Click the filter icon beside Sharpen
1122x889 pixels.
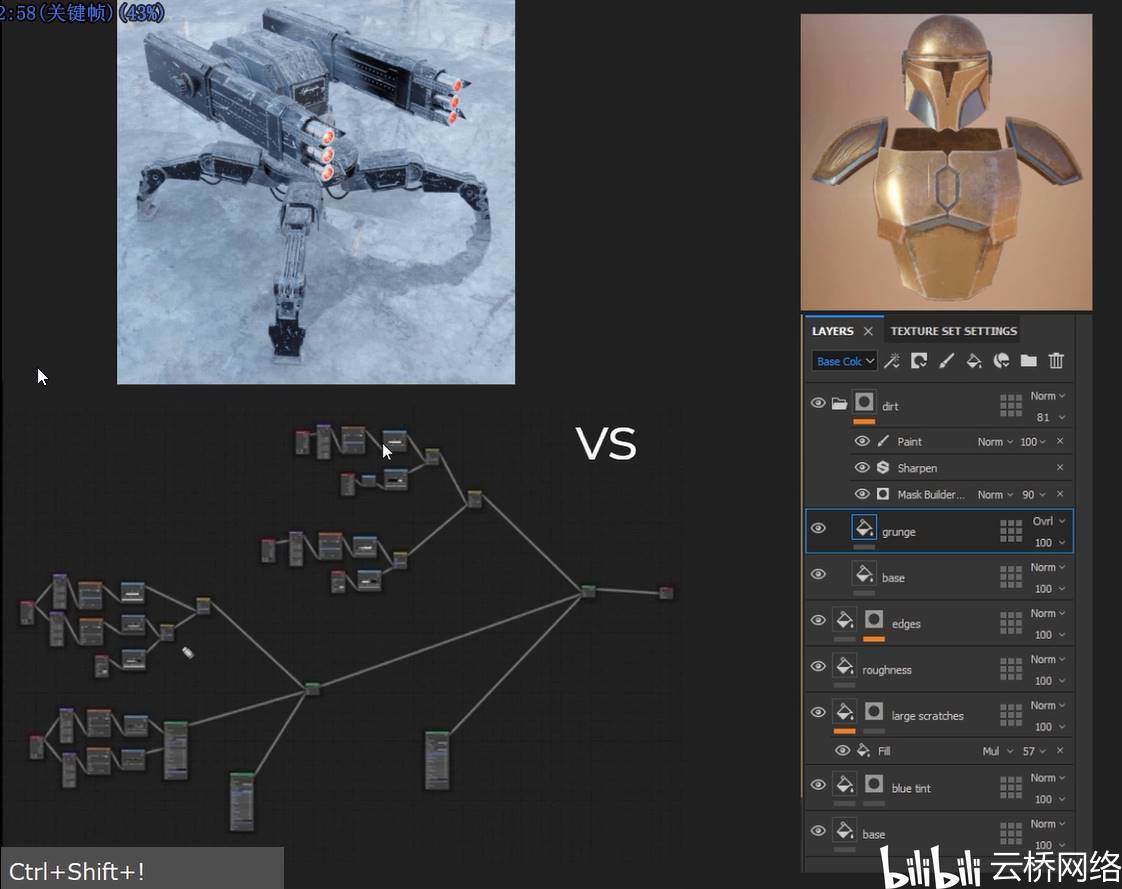[883, 467]
